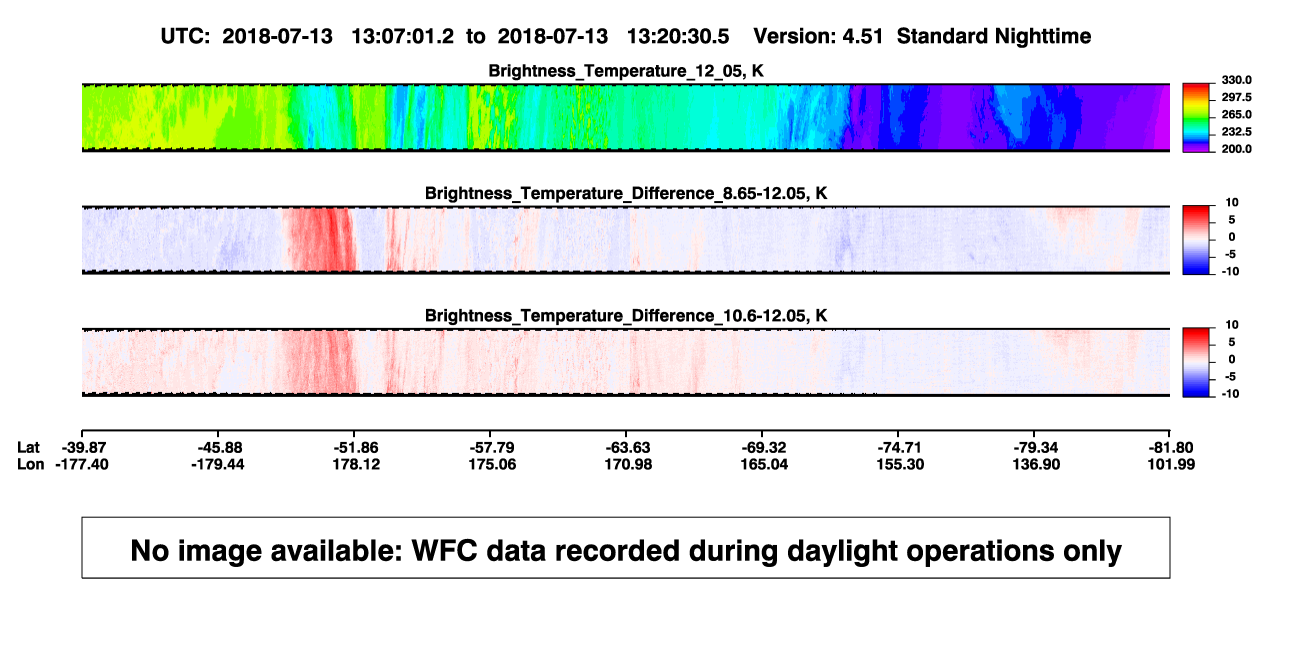Viewport: 1300px width, 667px height.
Task: Click latitude value -74.71
Action: [x=898, y=446]
